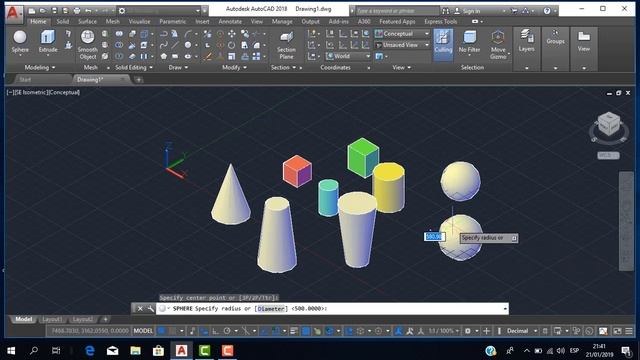Viewport: 640px width, 360px height.
Task: Select the Line tool in Draw panel
Action: pos(175,45)
